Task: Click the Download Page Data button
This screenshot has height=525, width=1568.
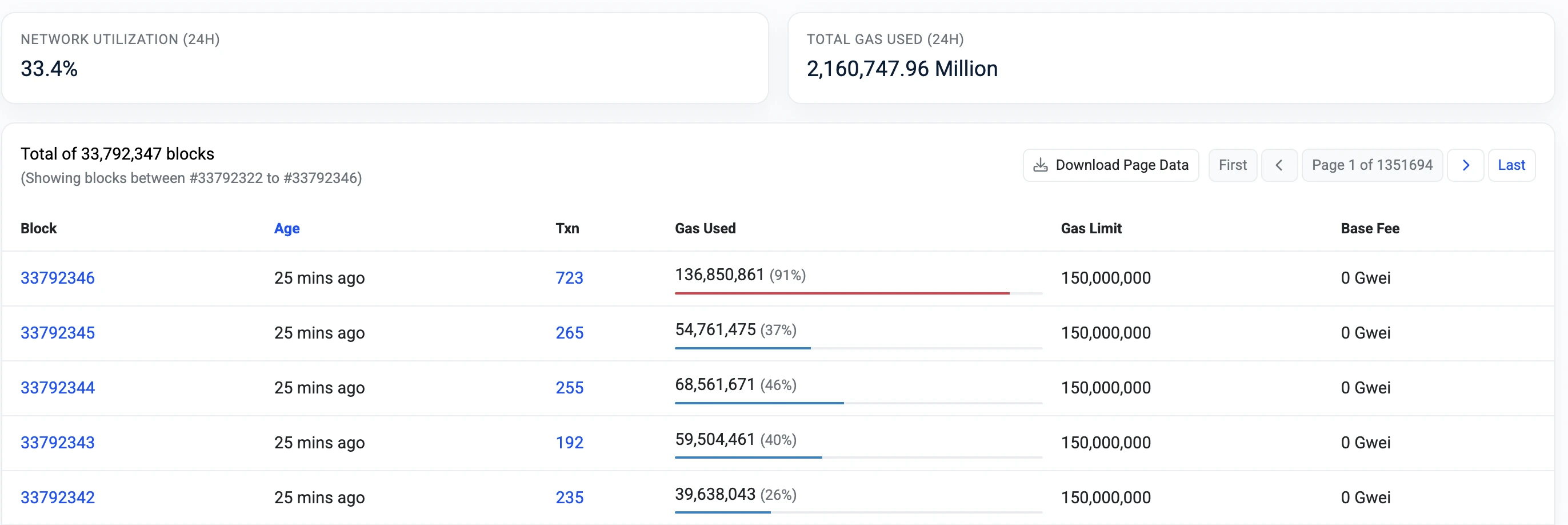Action: pos(1110,165)
